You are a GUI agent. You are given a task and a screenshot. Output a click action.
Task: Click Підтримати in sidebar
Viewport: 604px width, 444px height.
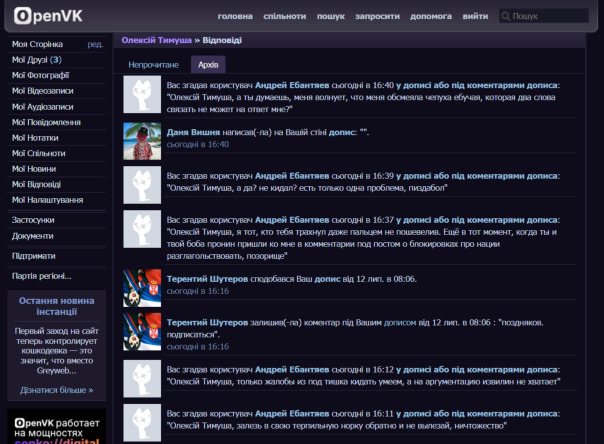(x=34, y=256)
